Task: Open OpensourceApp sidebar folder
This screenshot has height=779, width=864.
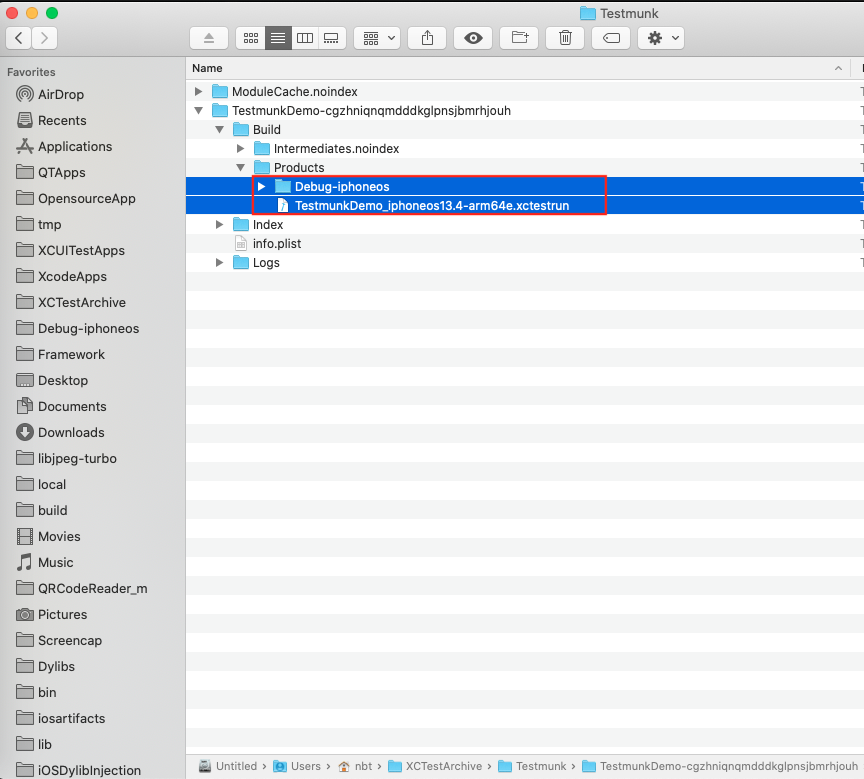Action: [76, 198]
